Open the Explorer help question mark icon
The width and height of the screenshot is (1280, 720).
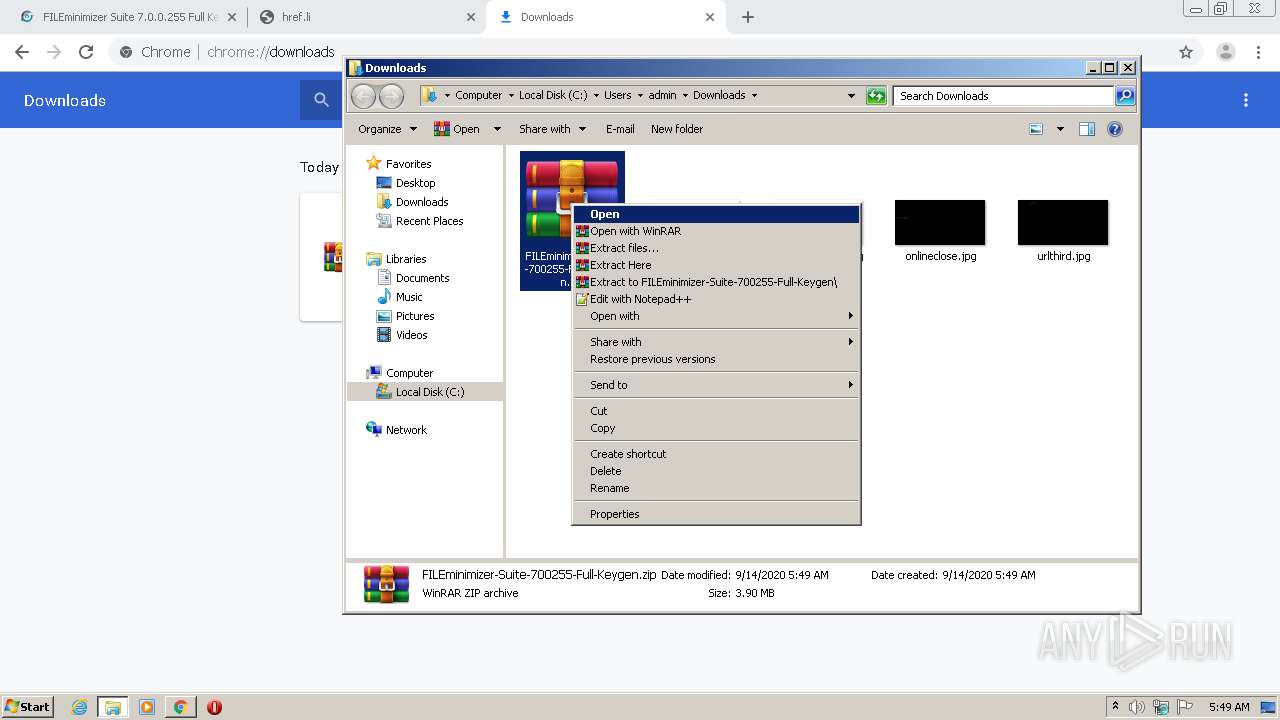pyautogui.click(x=1115, y=129)
